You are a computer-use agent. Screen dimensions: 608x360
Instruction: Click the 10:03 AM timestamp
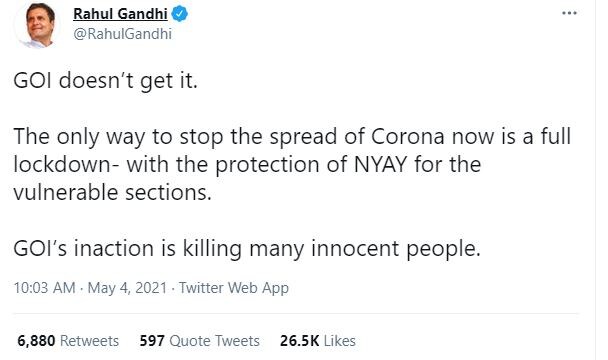(44, 288)
